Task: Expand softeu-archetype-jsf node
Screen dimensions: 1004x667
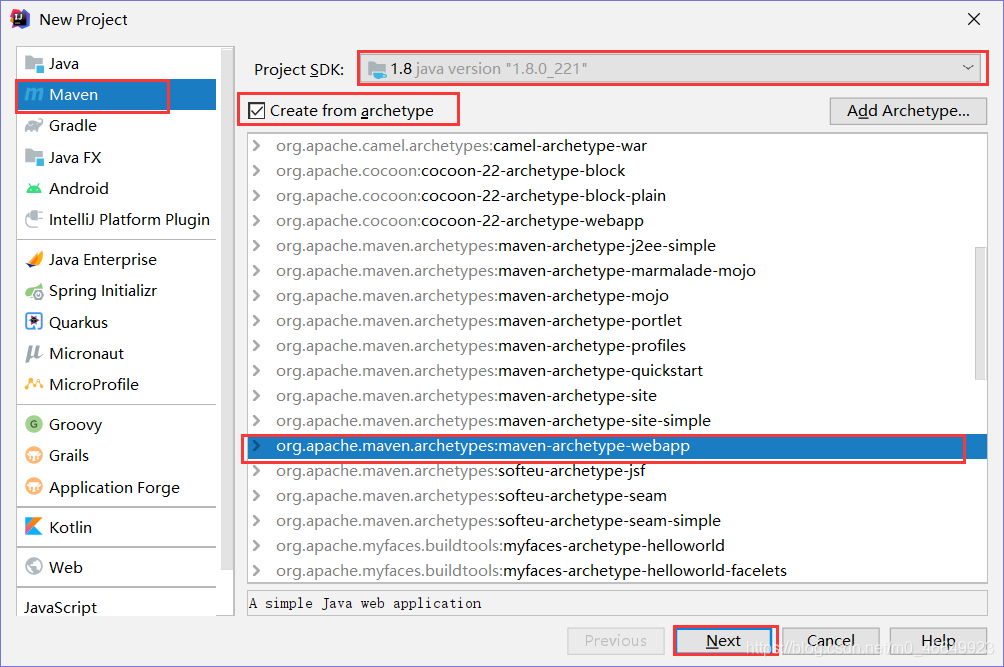Action: coord(257,470)
